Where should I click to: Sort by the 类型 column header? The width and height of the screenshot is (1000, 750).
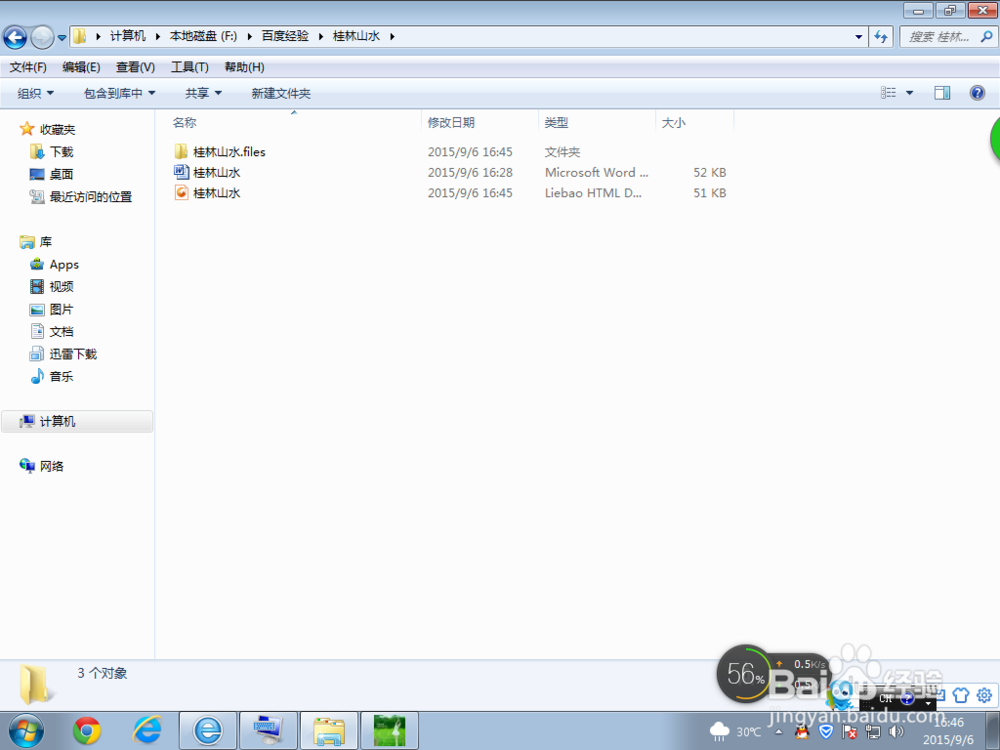tap(557, 122)
